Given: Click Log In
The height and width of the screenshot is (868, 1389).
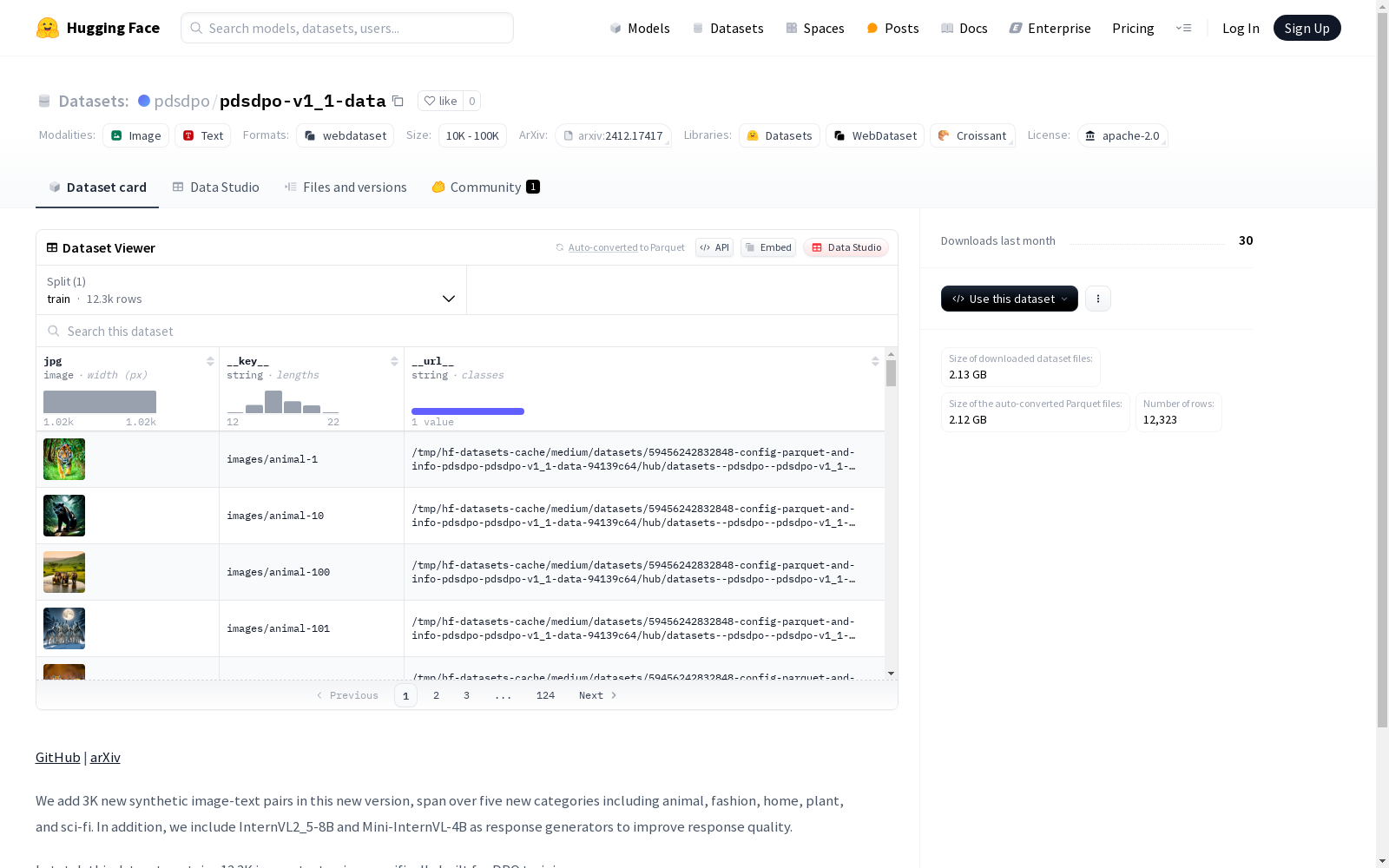Looking at the screenshot, I should pyautogui.click(x=1241, y=28).
